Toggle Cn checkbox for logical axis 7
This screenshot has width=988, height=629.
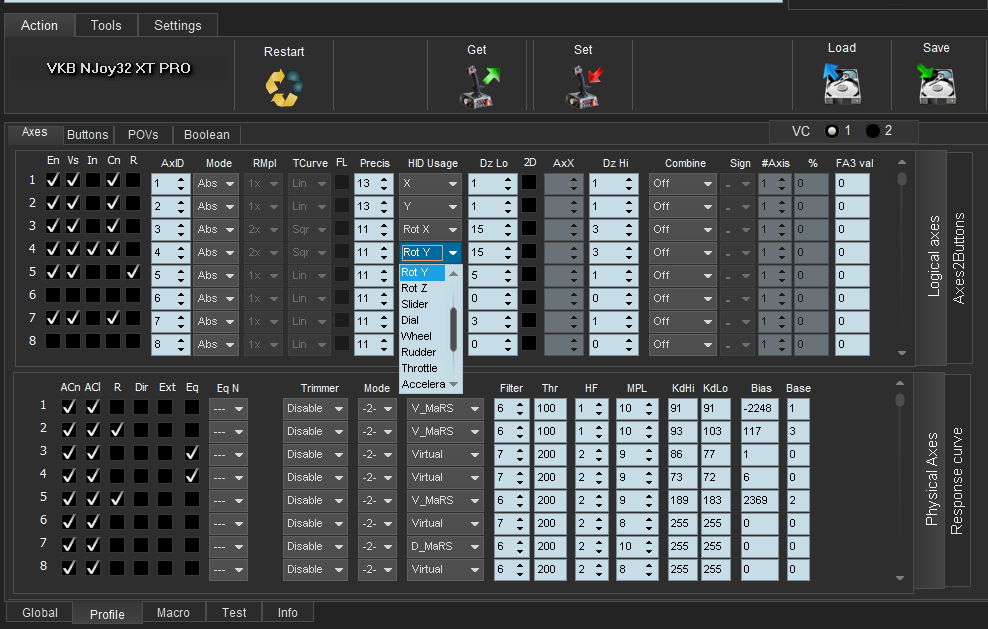point(113,318)
